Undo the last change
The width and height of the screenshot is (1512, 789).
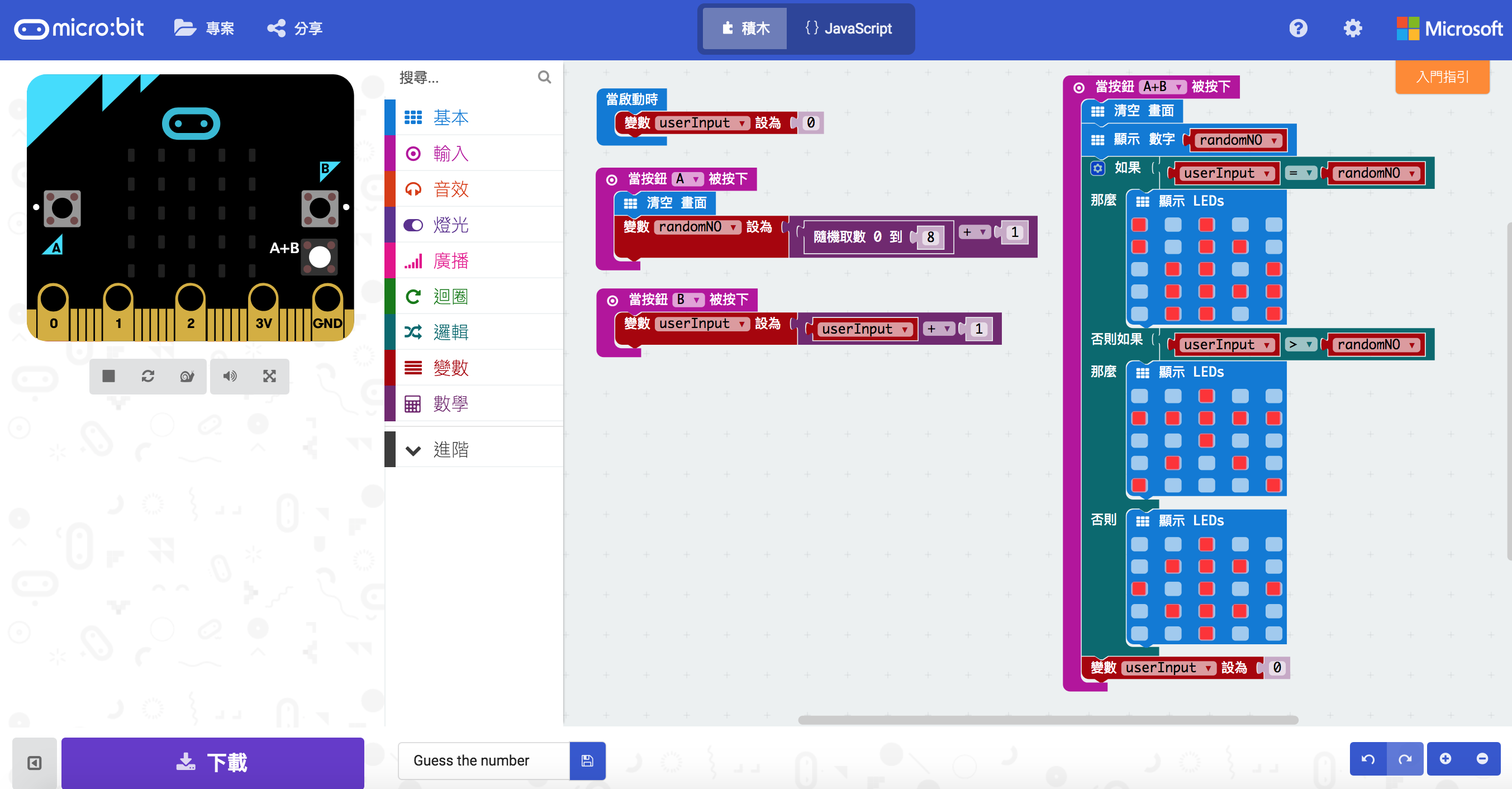[1368, 759]
